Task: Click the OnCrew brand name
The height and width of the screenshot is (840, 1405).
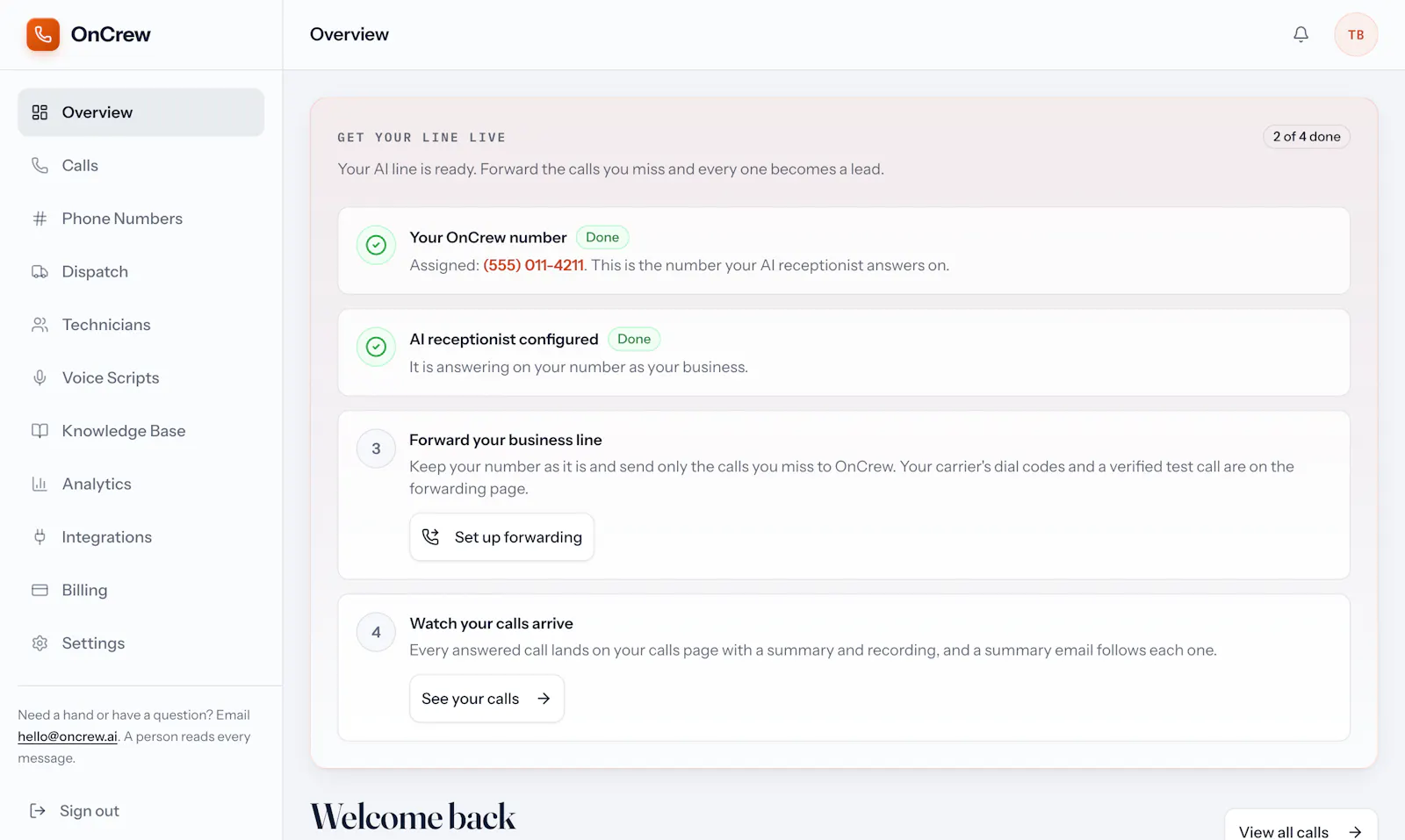Action: tap(111, 34)
